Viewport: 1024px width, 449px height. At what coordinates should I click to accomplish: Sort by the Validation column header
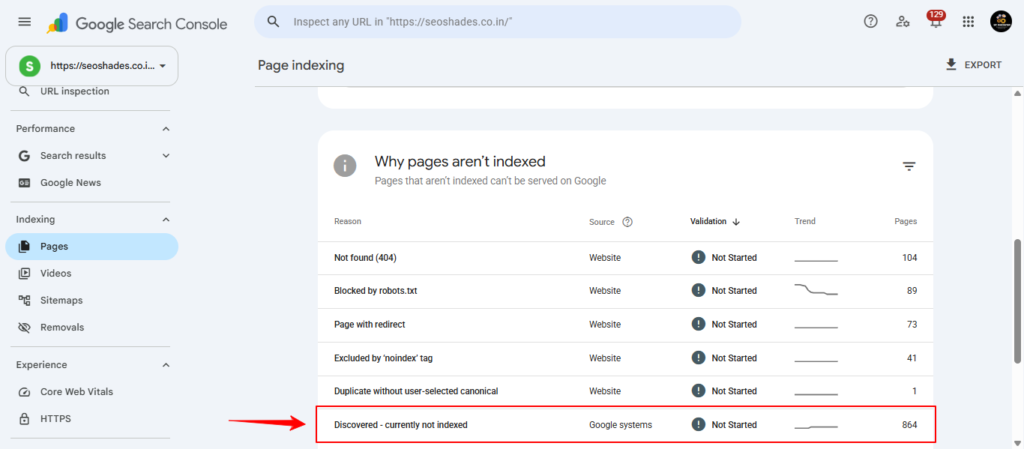click(x=708, y=221)
